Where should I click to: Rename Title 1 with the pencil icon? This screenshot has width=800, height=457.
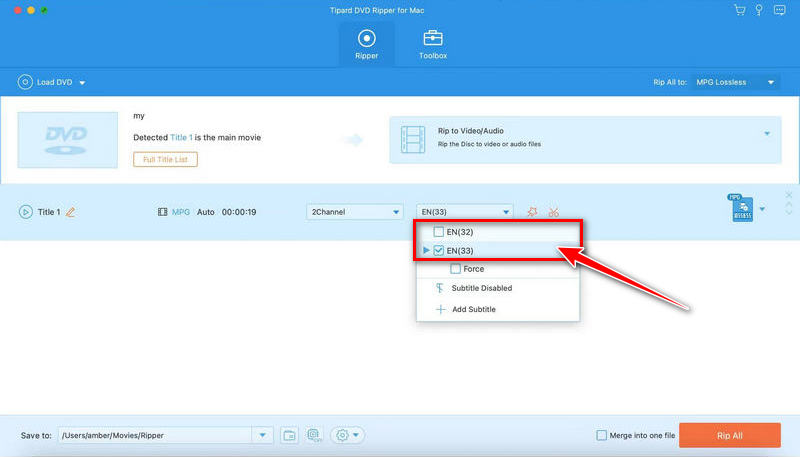70,212
